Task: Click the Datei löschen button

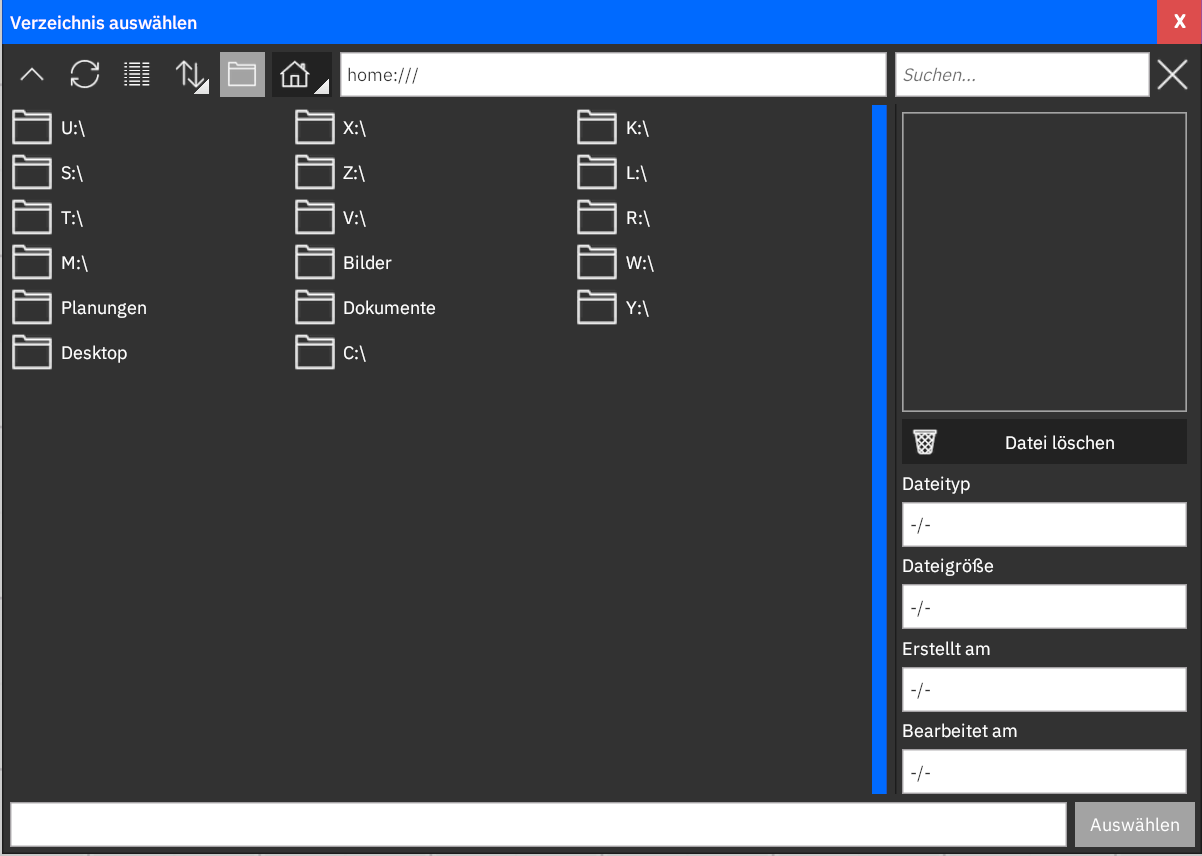Action: click(1044, 442)
